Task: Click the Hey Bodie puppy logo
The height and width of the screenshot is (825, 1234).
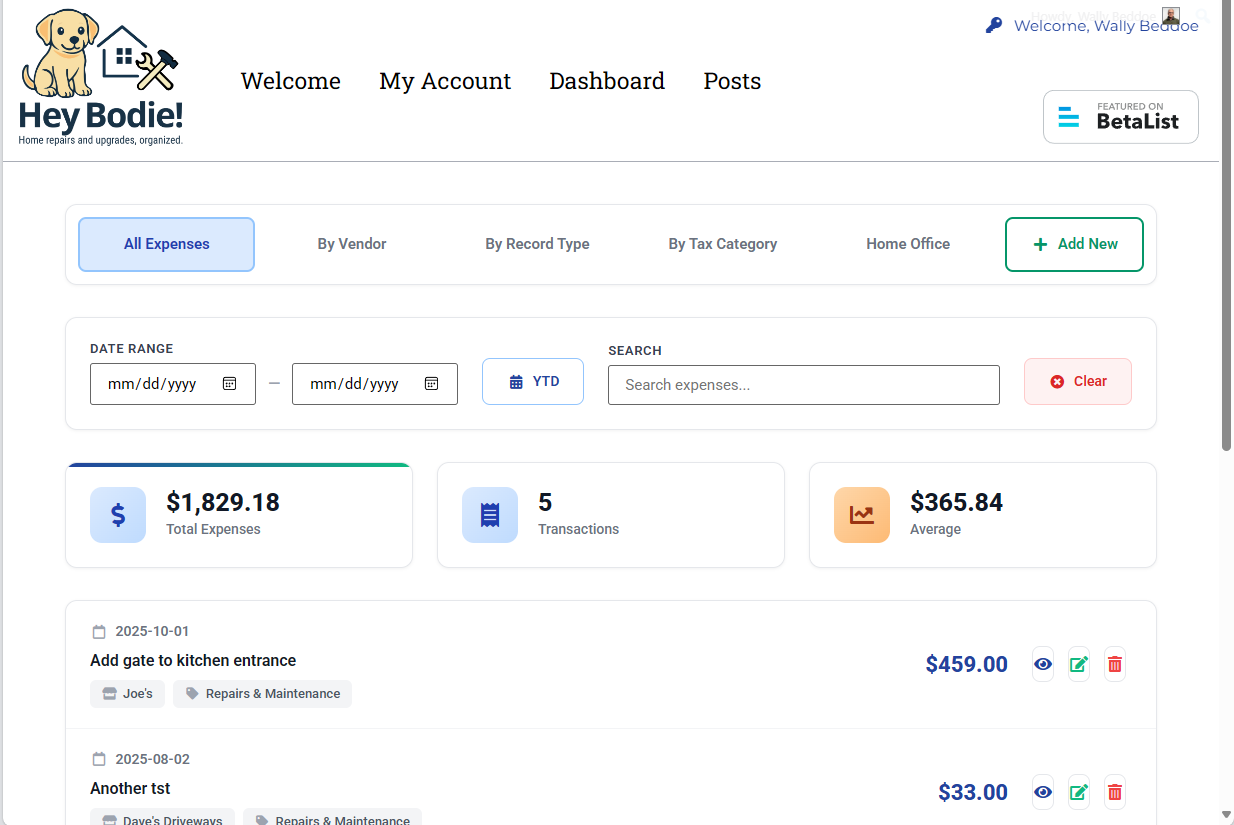Action: 101,78
